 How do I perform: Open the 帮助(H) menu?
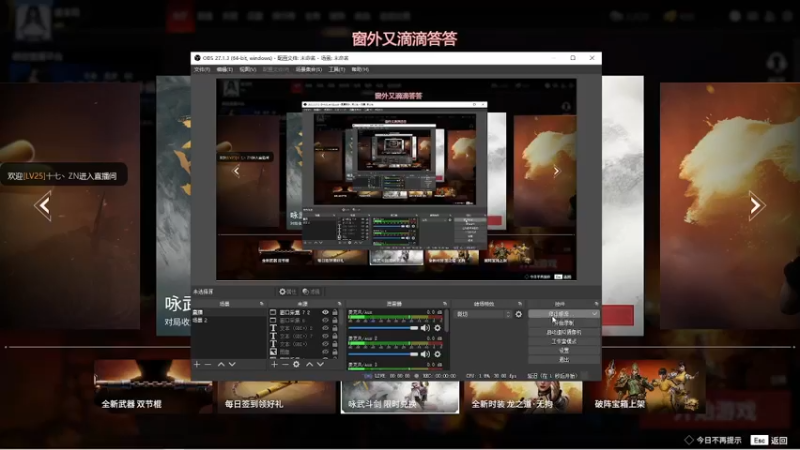coord(360,69)
